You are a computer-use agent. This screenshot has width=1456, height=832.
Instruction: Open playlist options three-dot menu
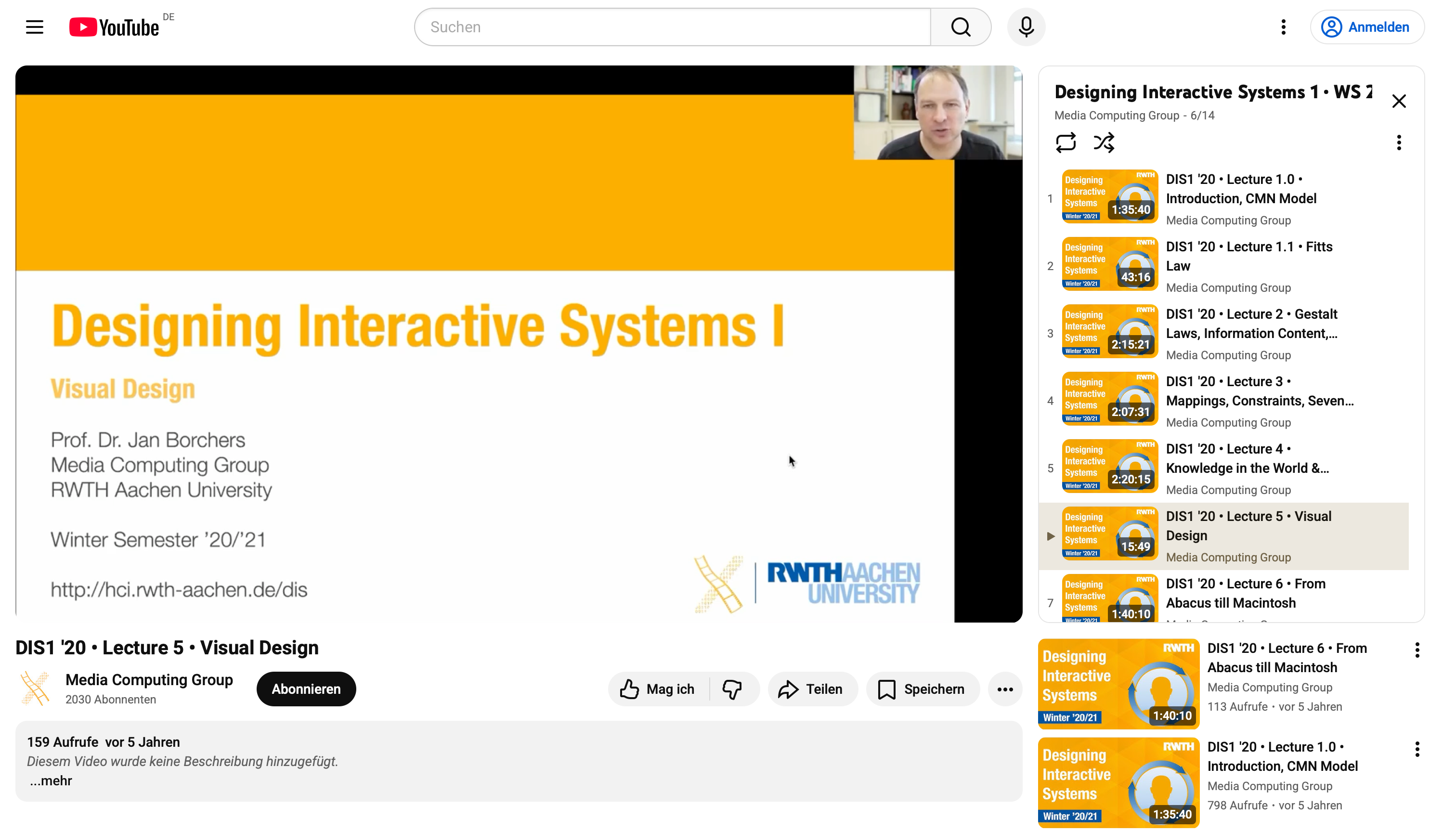1398,143
